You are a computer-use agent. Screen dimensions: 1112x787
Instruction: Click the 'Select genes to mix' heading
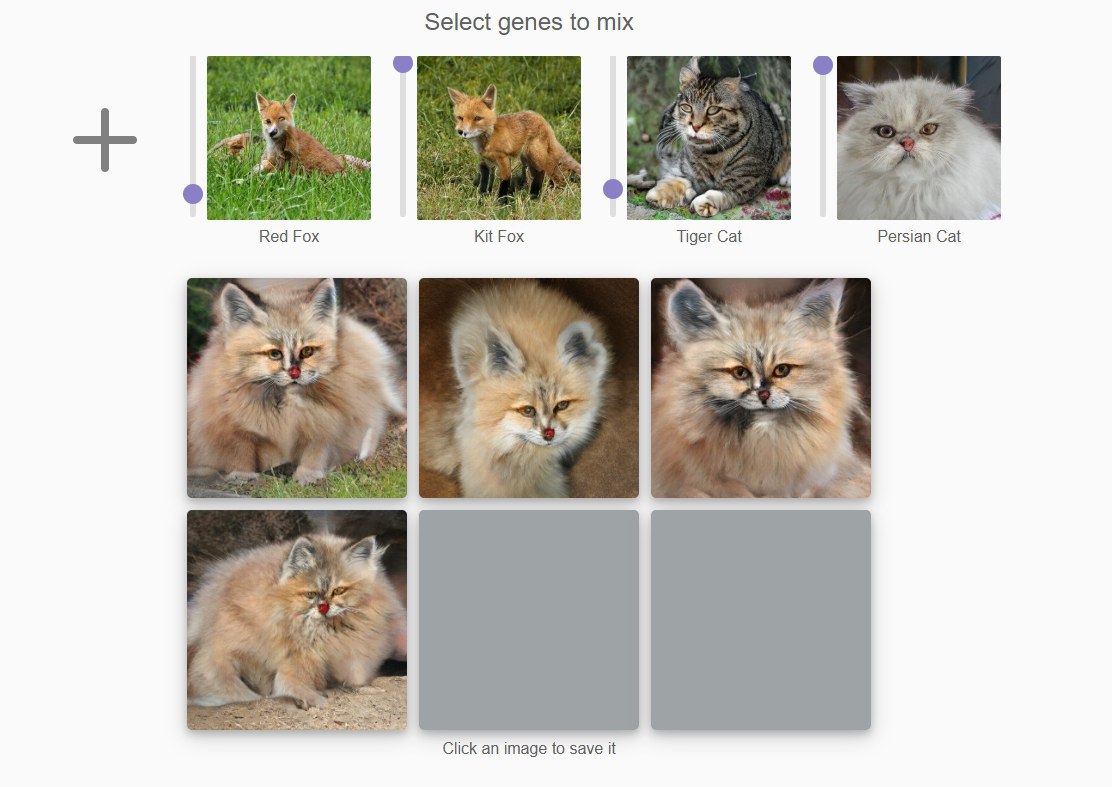[x=529, y=22]
